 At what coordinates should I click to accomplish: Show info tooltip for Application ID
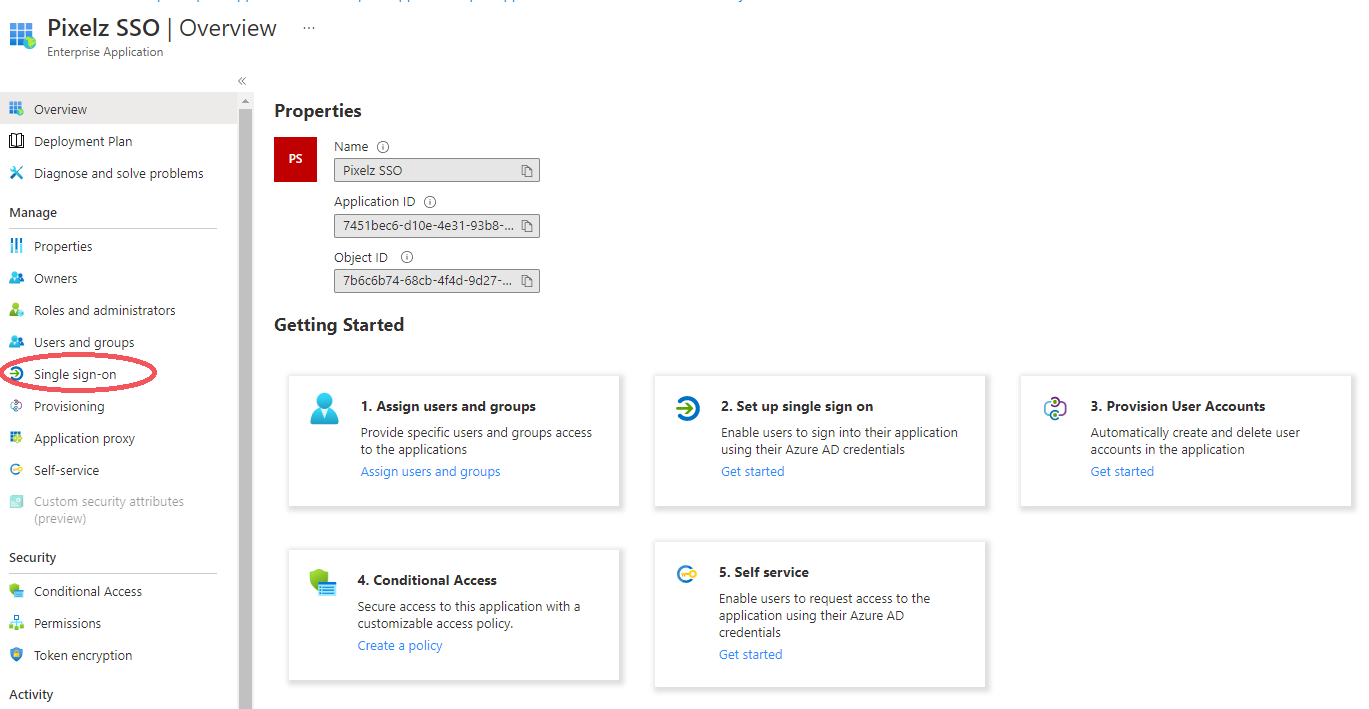click(430, 202)
